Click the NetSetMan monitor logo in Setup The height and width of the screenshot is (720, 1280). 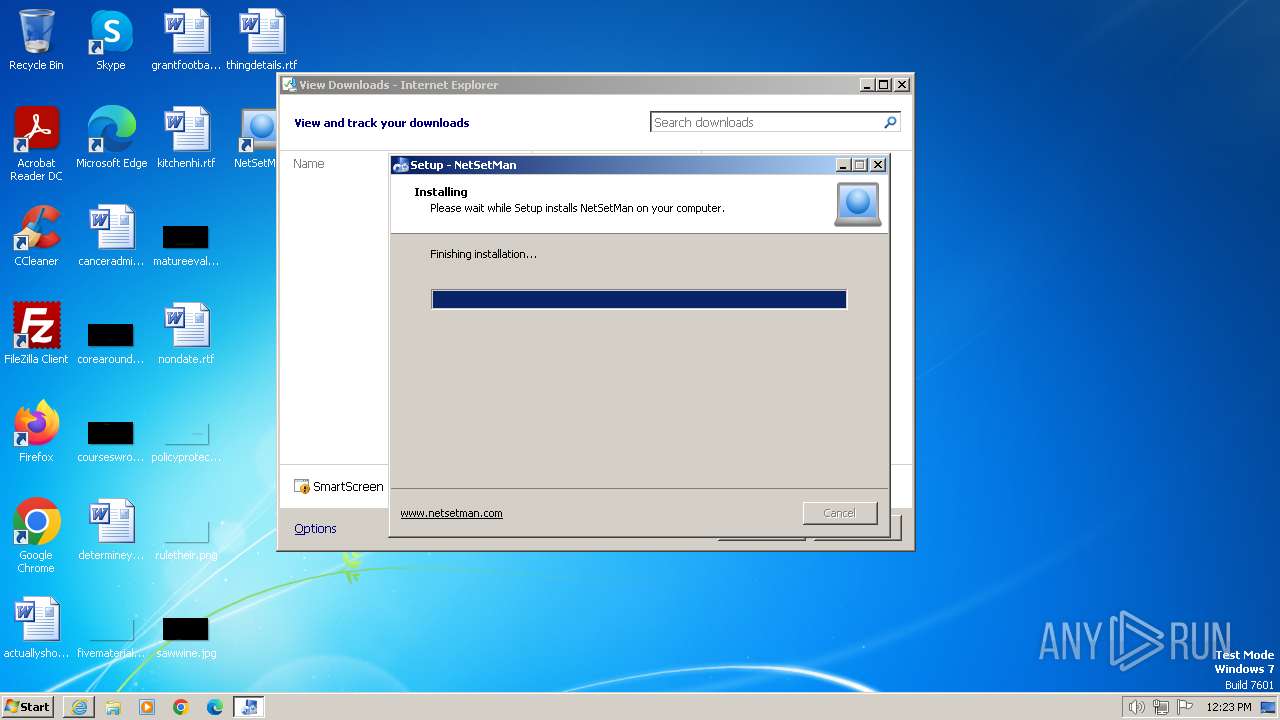tap(858, 204)
